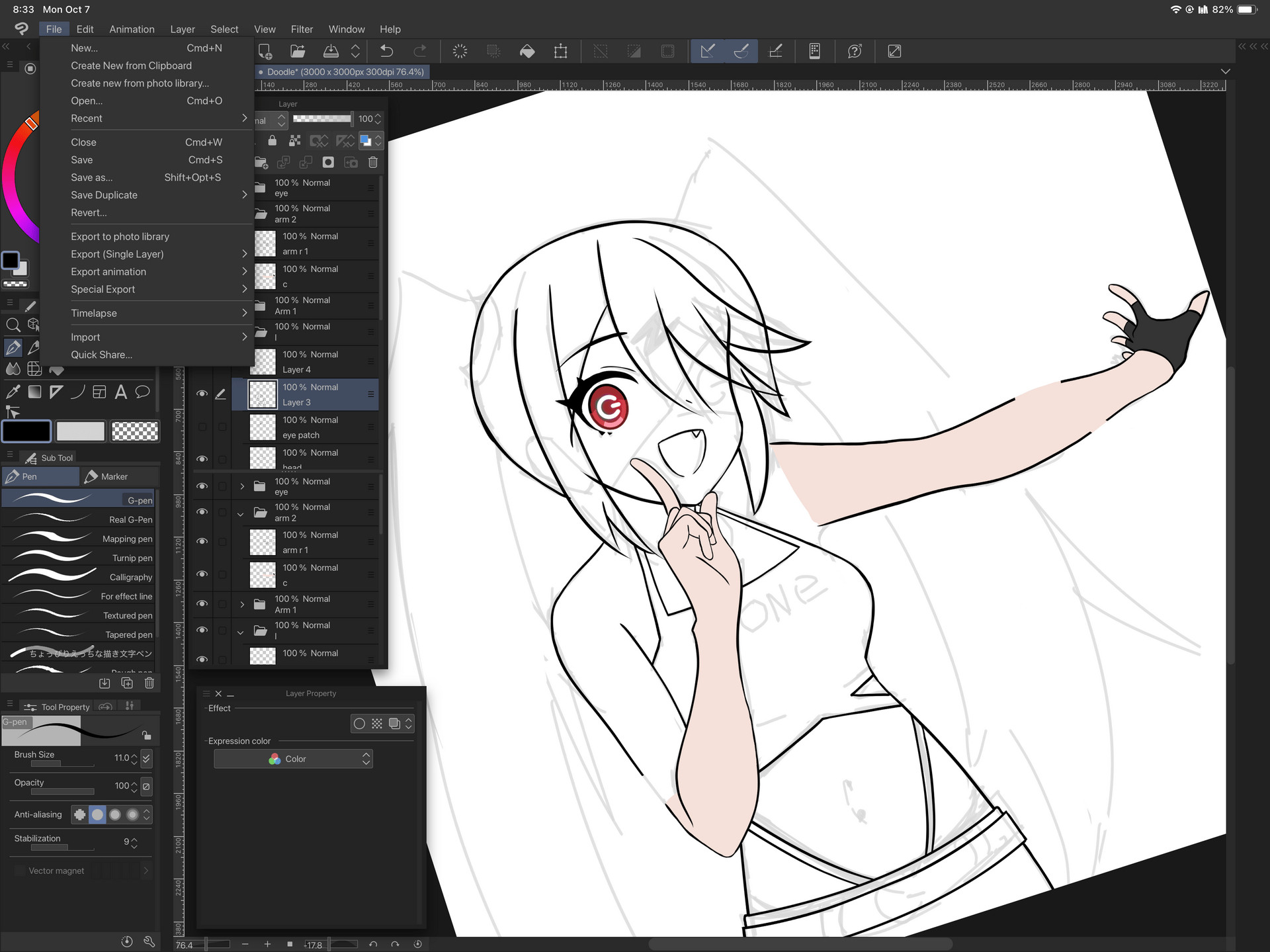Click the Save icon in the command bar
Screen dimensions: 1270x952
pos(331,51)
